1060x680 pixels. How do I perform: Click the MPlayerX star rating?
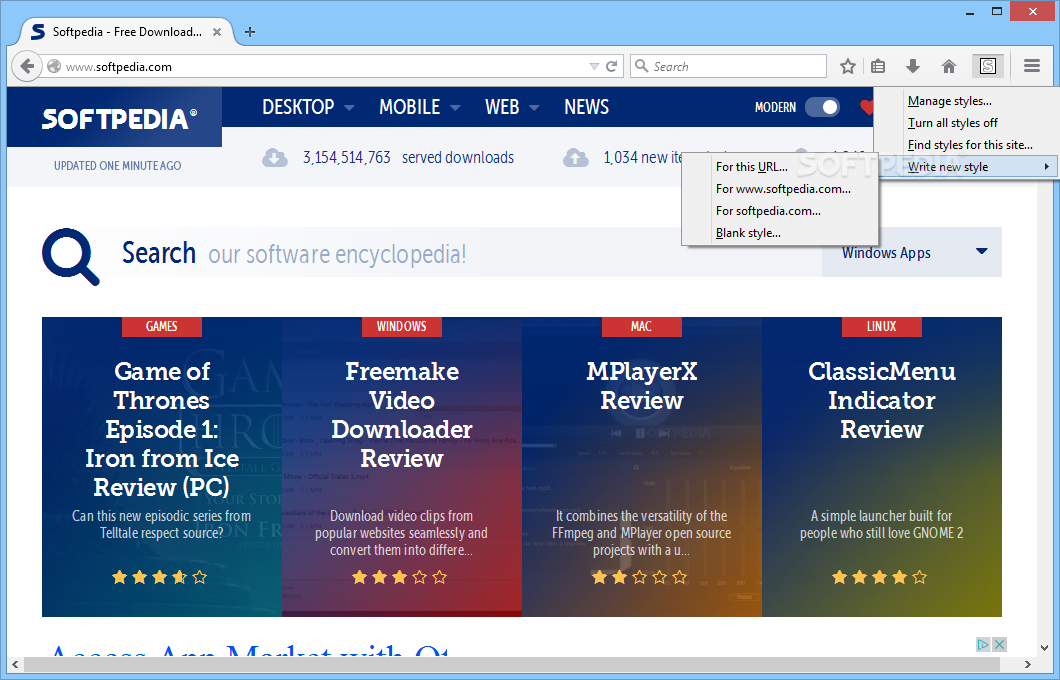click(x=640, y=577)
